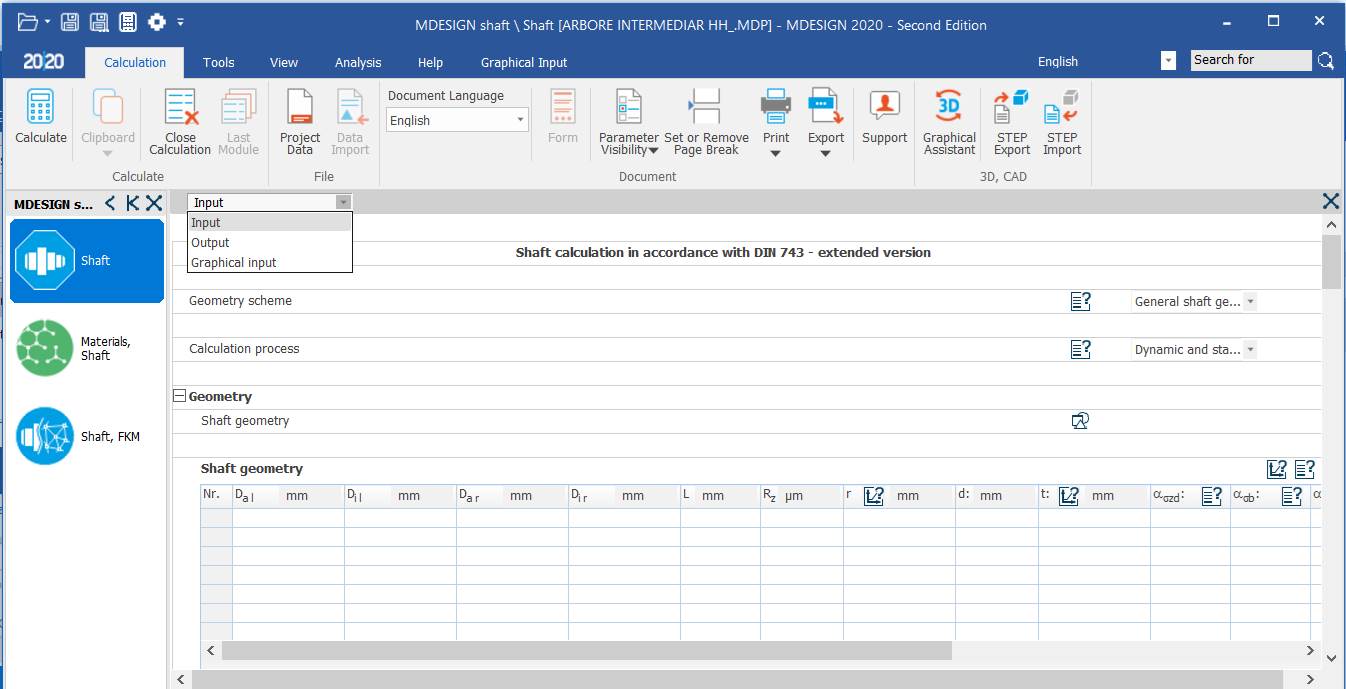Image resolution: width=1346 pixels, height=689 pixels.
Task: Click the Save As icon beside Save
Action: tap(98, 22)
